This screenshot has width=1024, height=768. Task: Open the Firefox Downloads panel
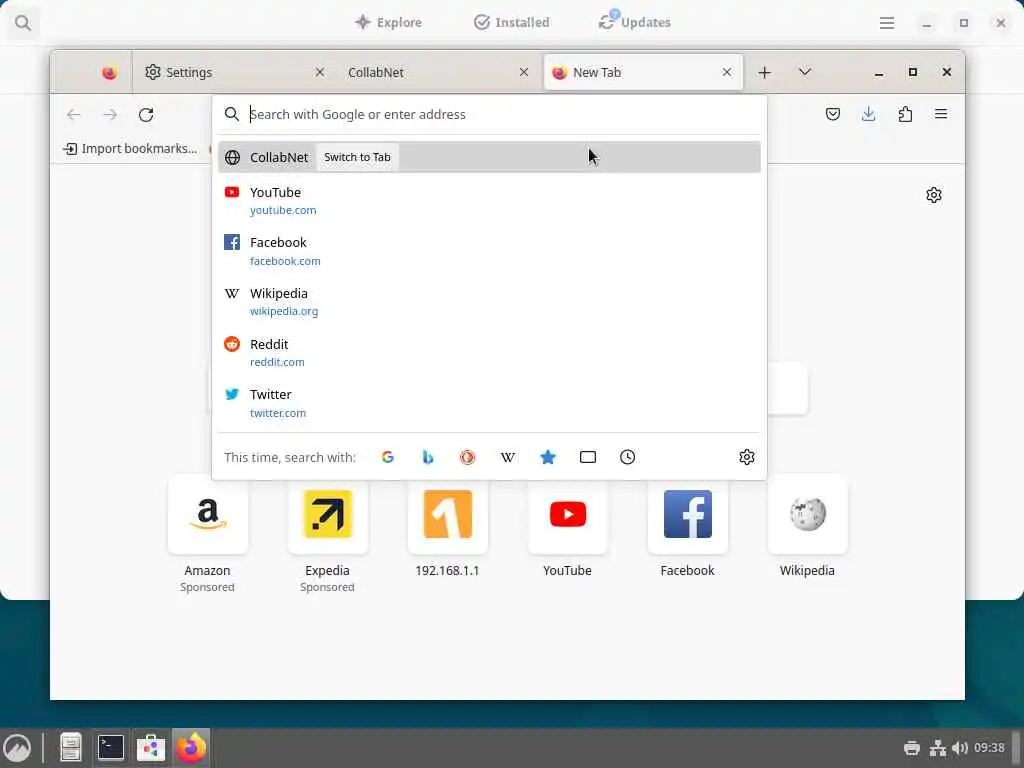869,114
